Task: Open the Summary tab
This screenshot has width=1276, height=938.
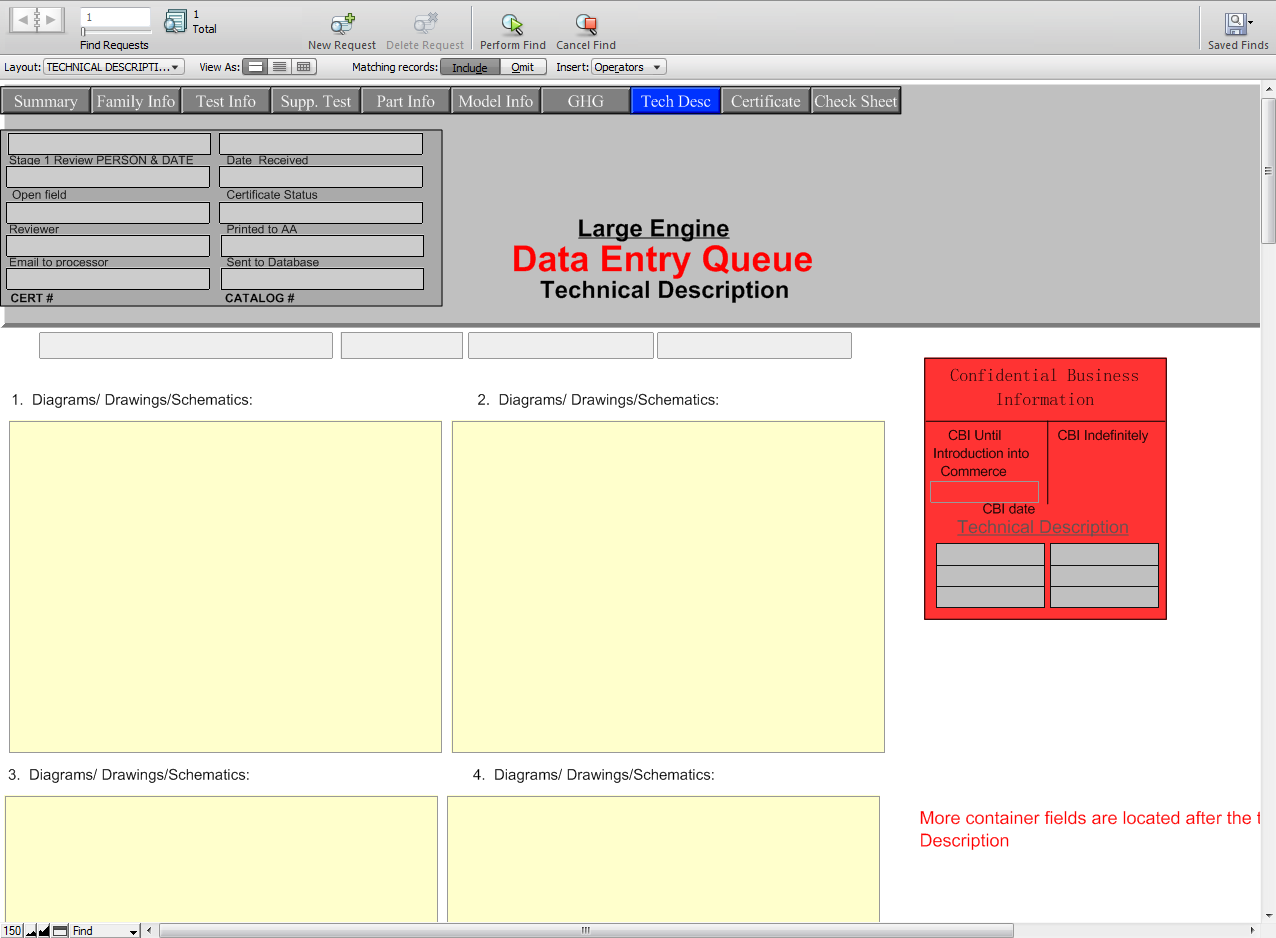Action: pos(46,101)
